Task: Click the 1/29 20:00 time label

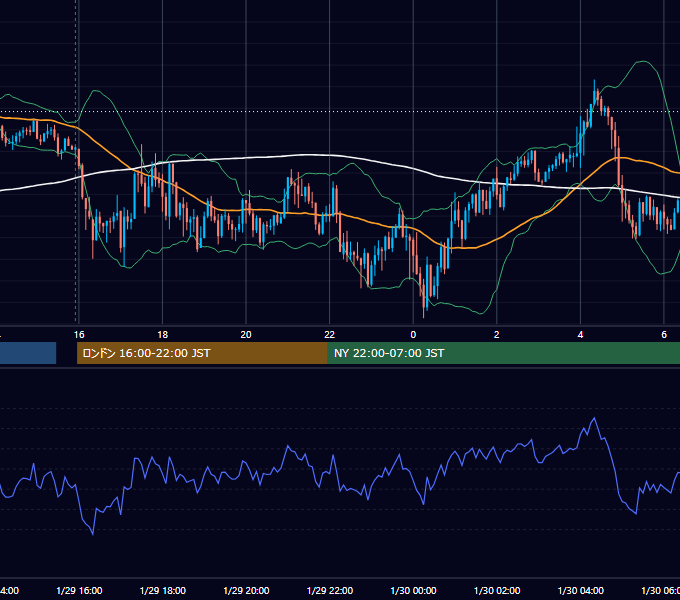Action: (246, 590)
